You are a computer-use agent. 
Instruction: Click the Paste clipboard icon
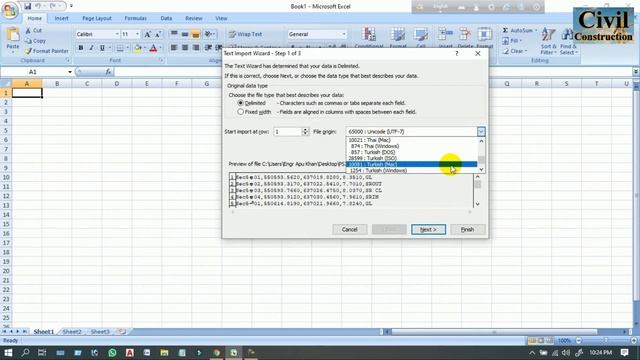13,35
